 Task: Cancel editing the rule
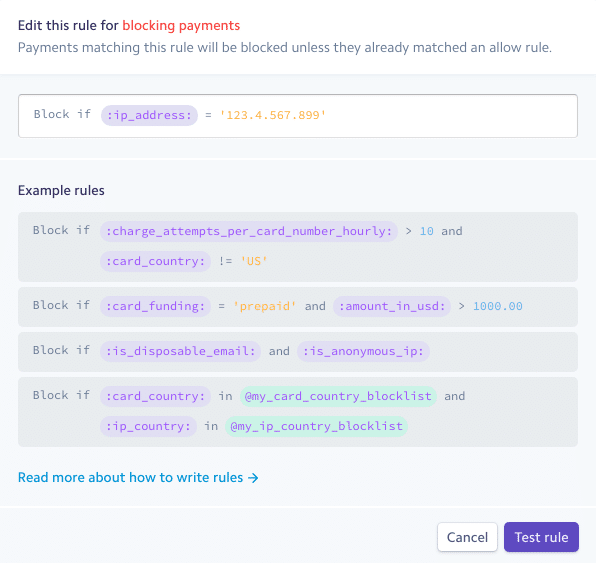(x=467, y=537)
